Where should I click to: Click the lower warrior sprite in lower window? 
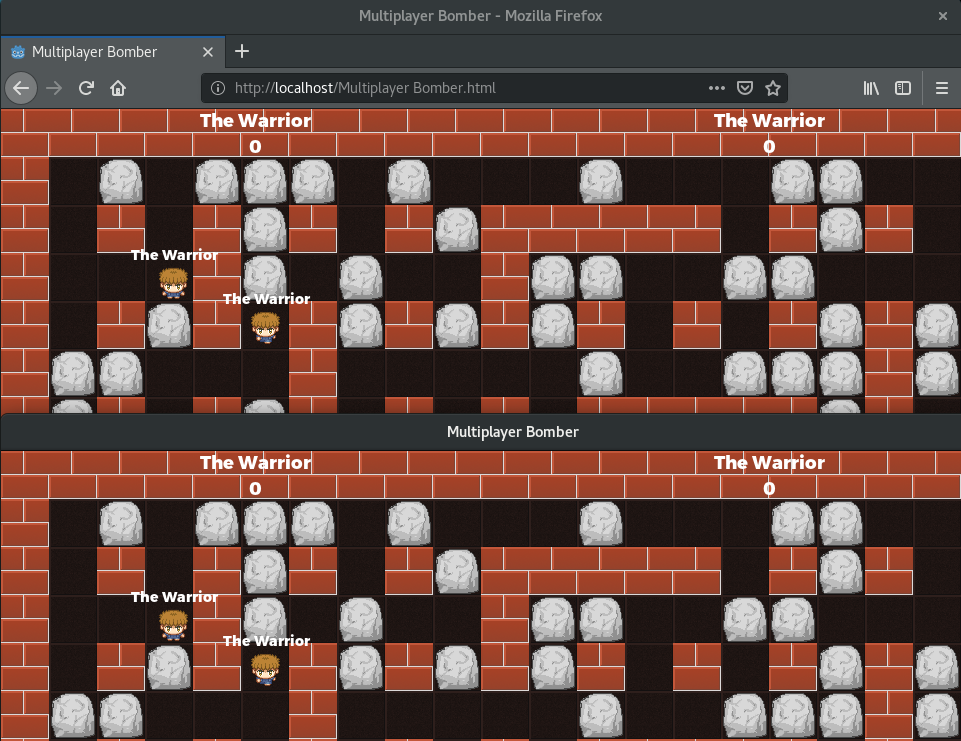265,669
